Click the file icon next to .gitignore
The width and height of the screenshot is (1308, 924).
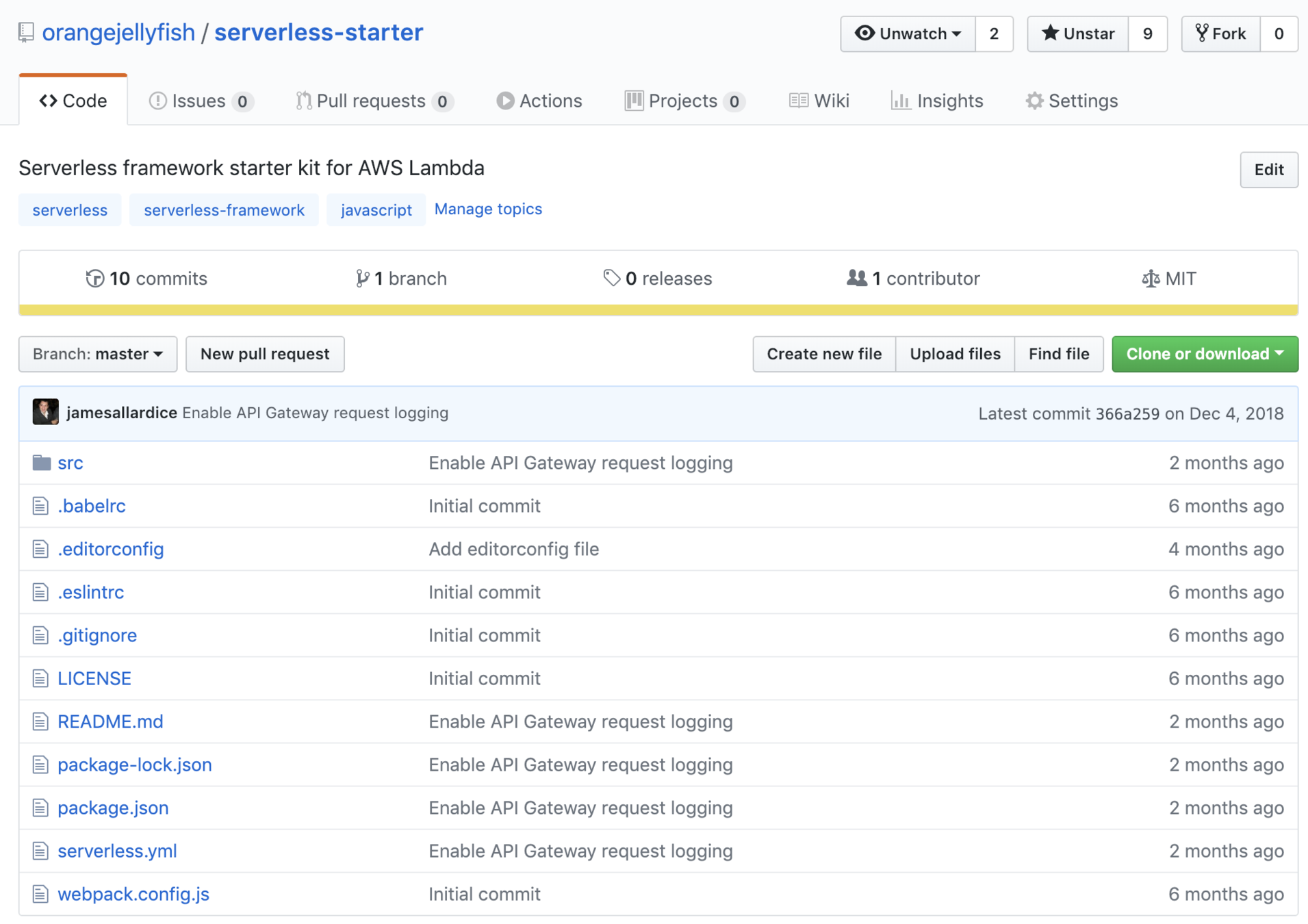(x=40, y=636)
